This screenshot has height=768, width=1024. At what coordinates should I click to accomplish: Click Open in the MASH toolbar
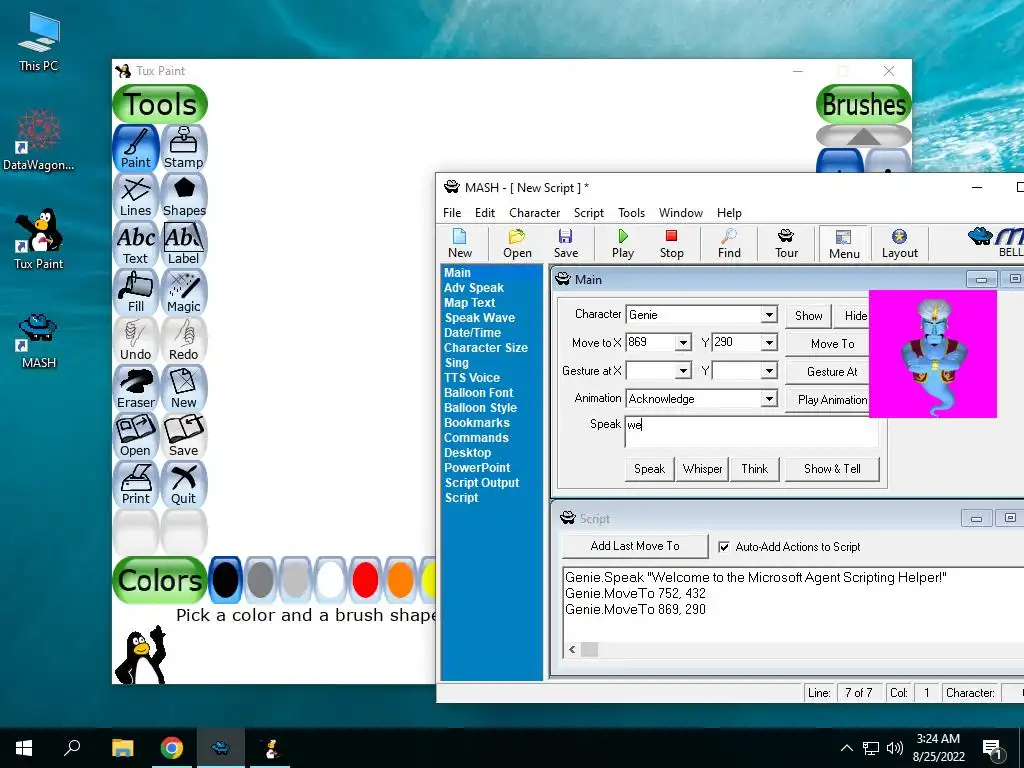pos(517,244)
